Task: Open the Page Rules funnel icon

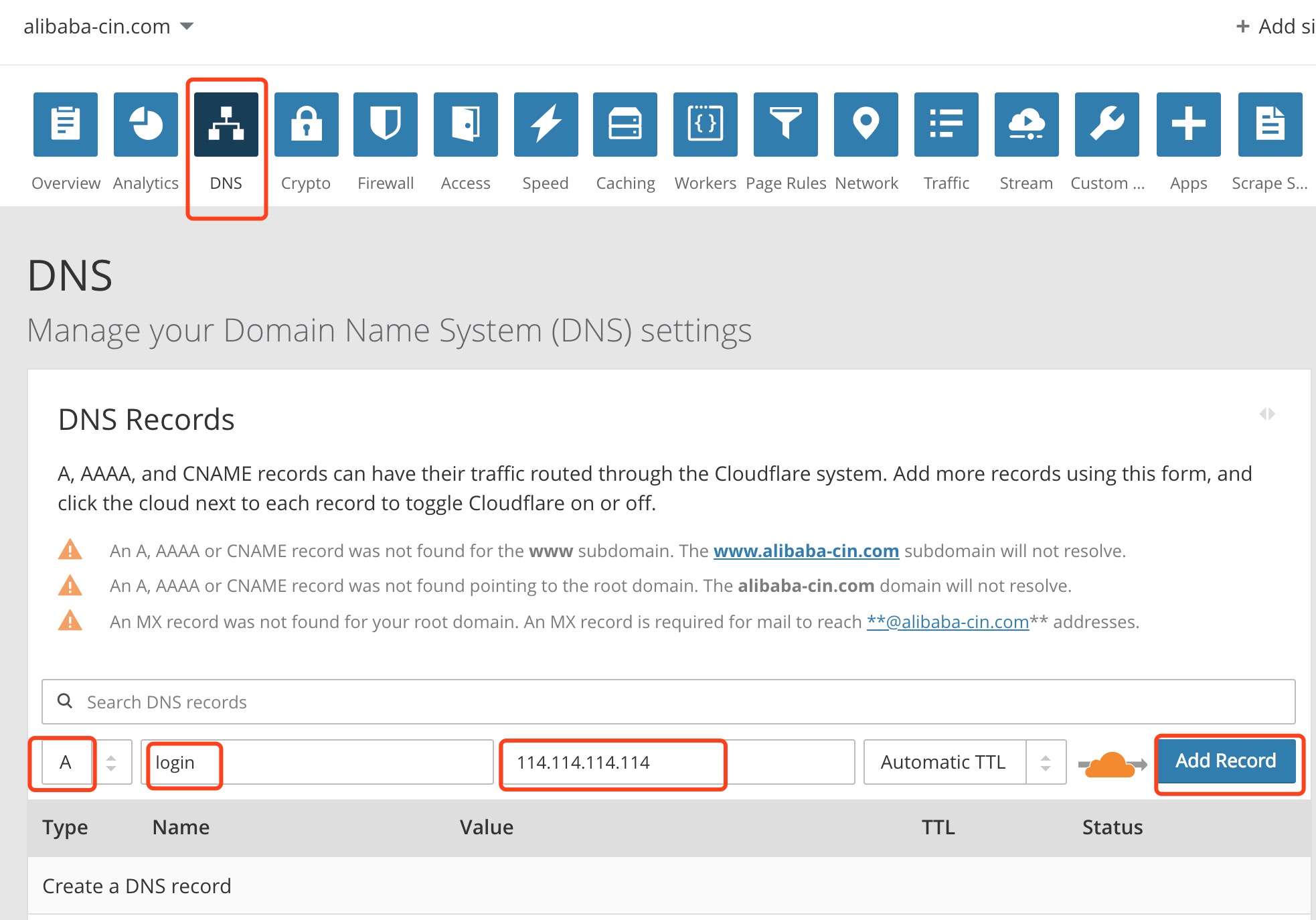Action: tap(785, 125)
